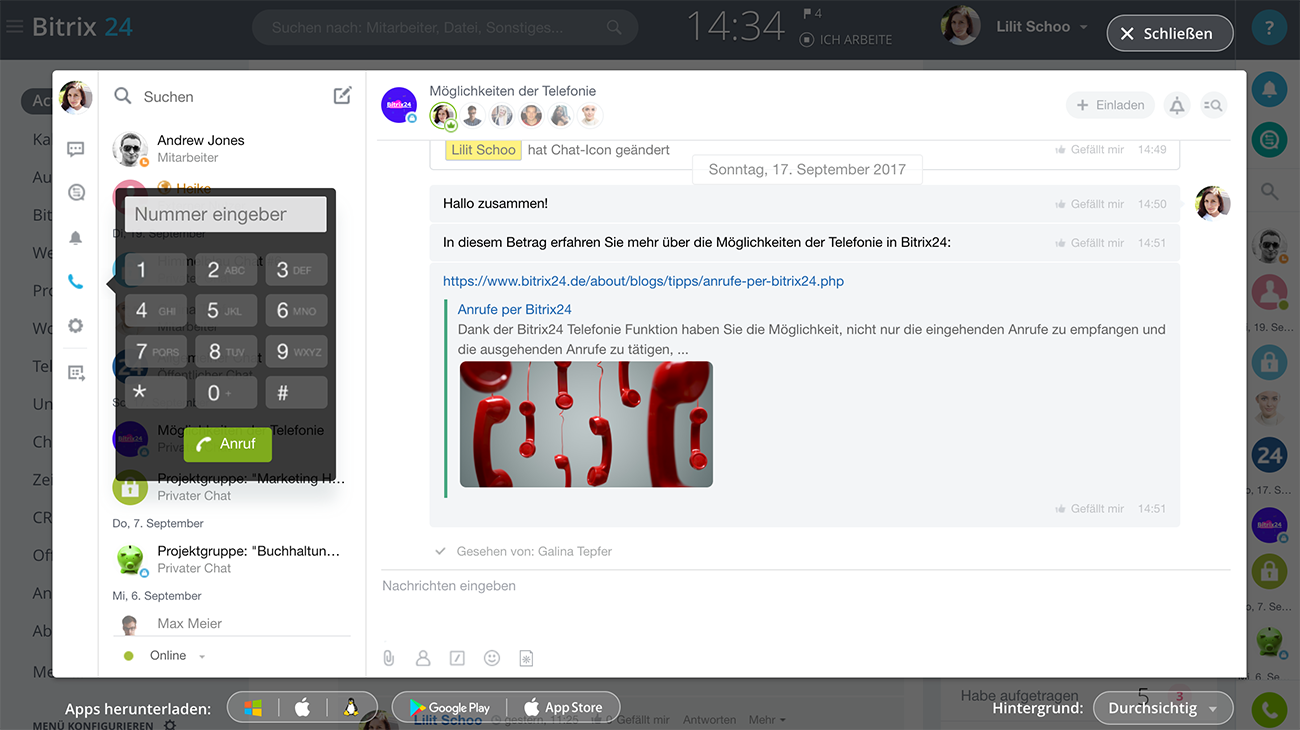Click the green phone button bottom right

[x=1269, y=710]
